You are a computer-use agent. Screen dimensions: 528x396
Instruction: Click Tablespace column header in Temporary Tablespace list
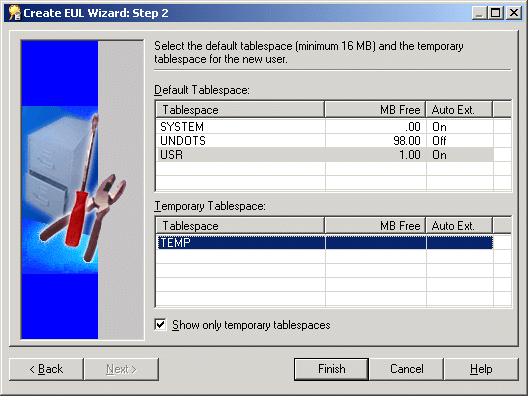pos(240,226)
